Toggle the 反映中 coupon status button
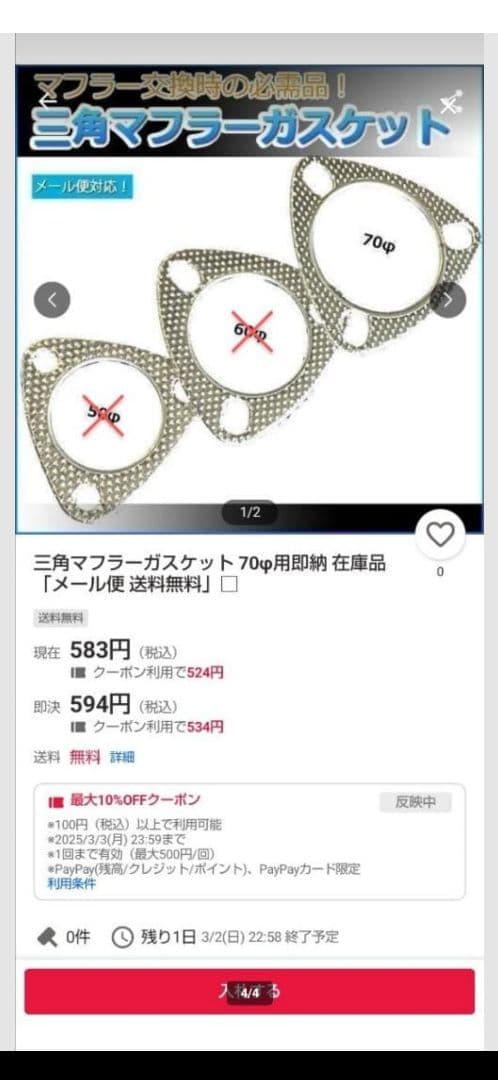 click(x=415, y=802)
